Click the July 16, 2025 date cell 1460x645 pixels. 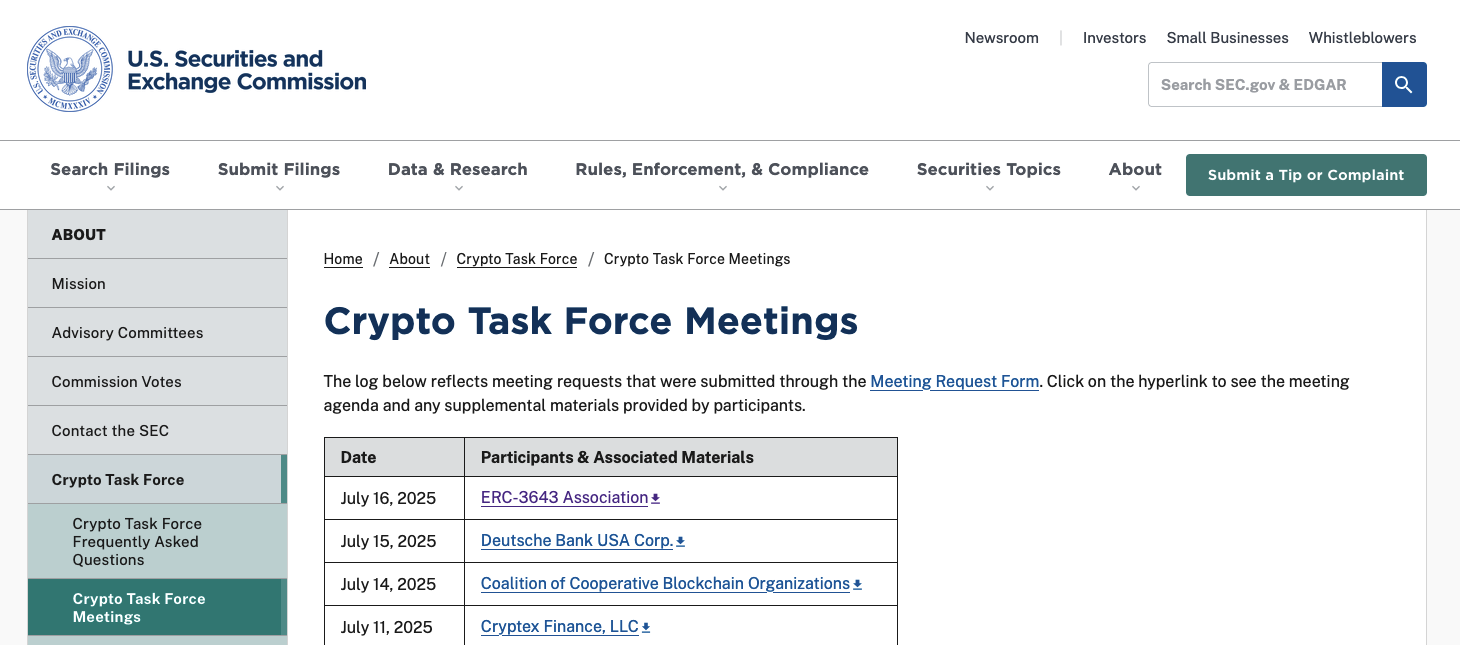click(x=394, y=498)
